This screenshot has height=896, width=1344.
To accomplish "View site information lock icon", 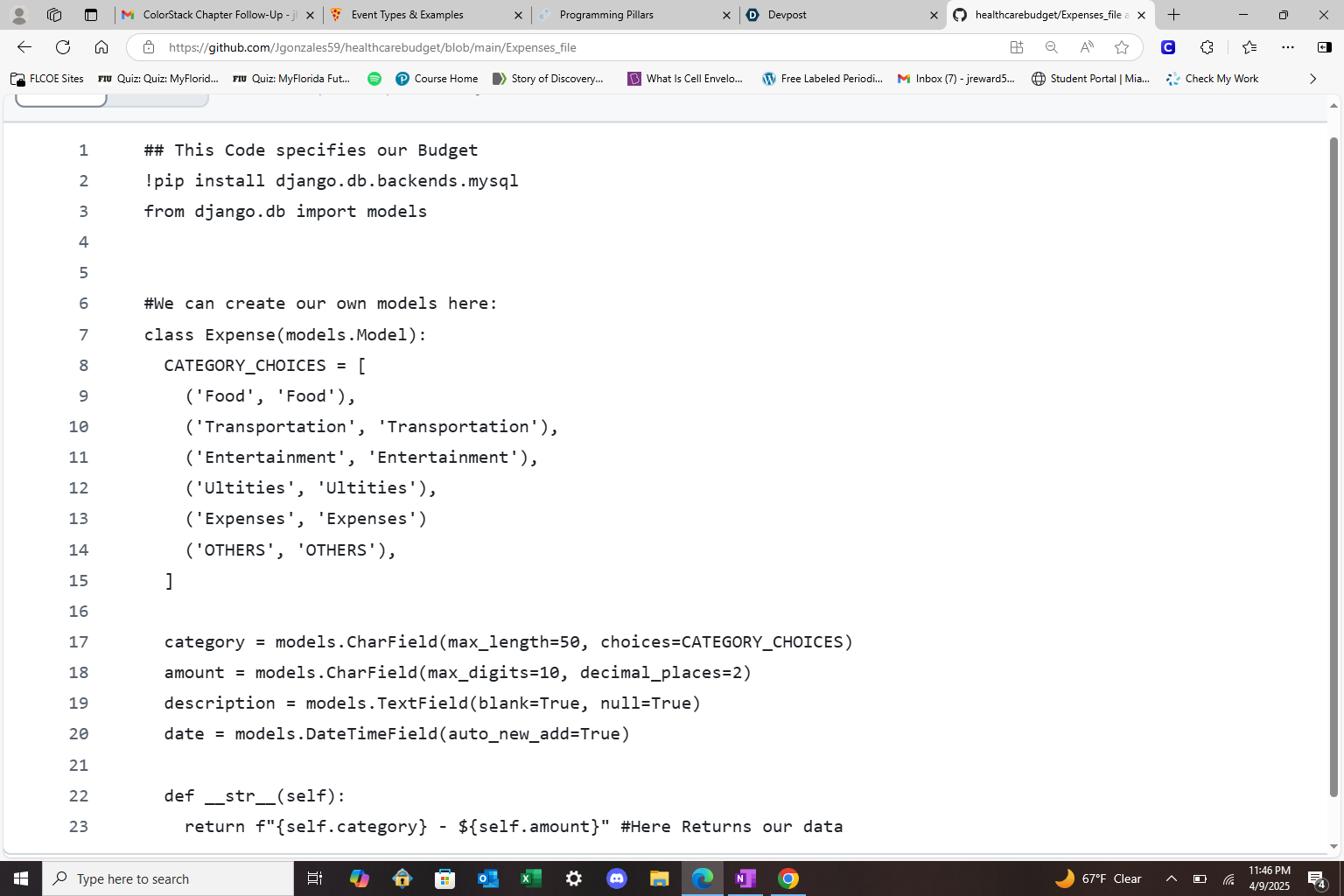I will click(149, 47).
